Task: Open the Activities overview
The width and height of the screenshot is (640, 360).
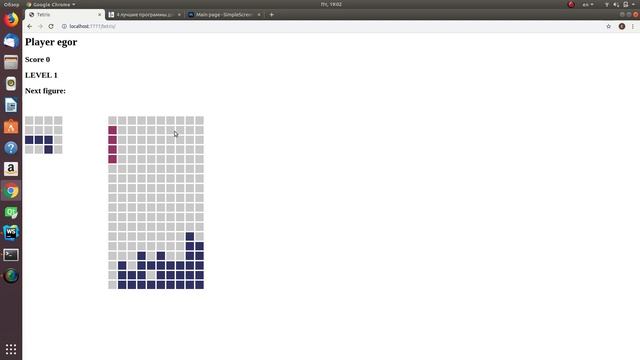Action: tap(11, 4)
